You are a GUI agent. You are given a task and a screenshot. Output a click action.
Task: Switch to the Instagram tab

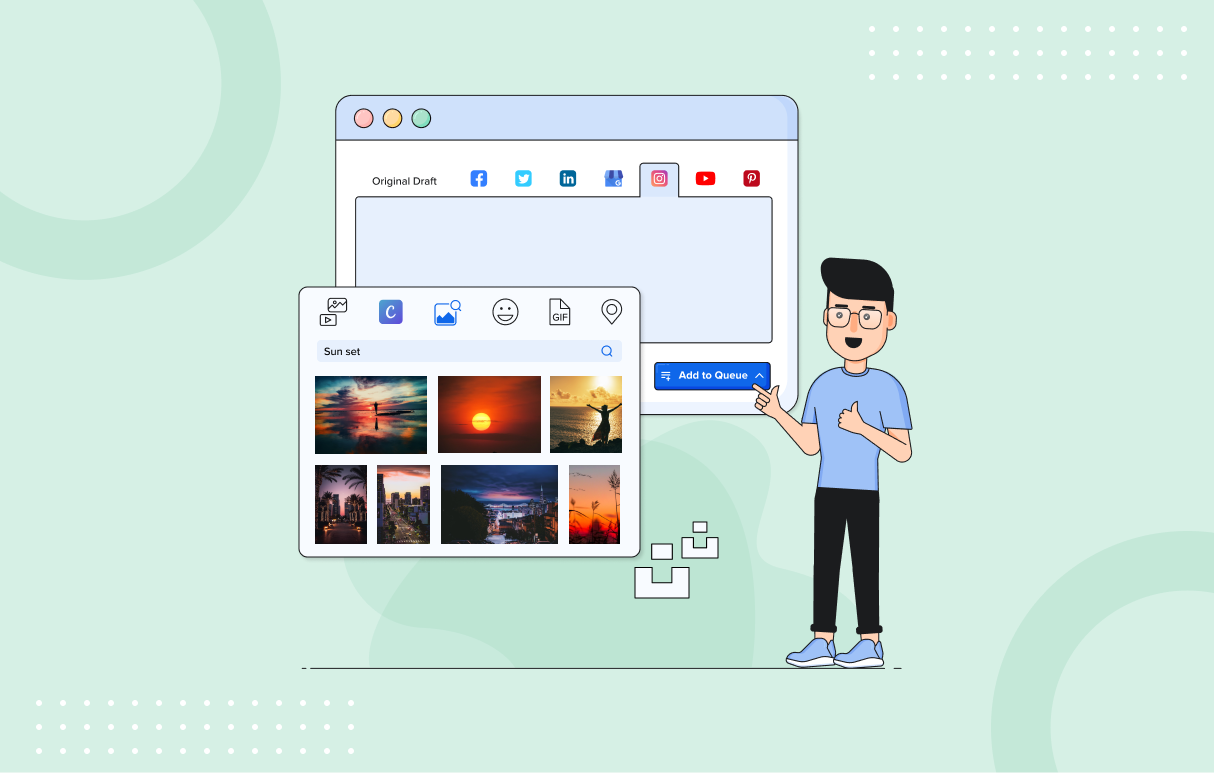[659, 179]
